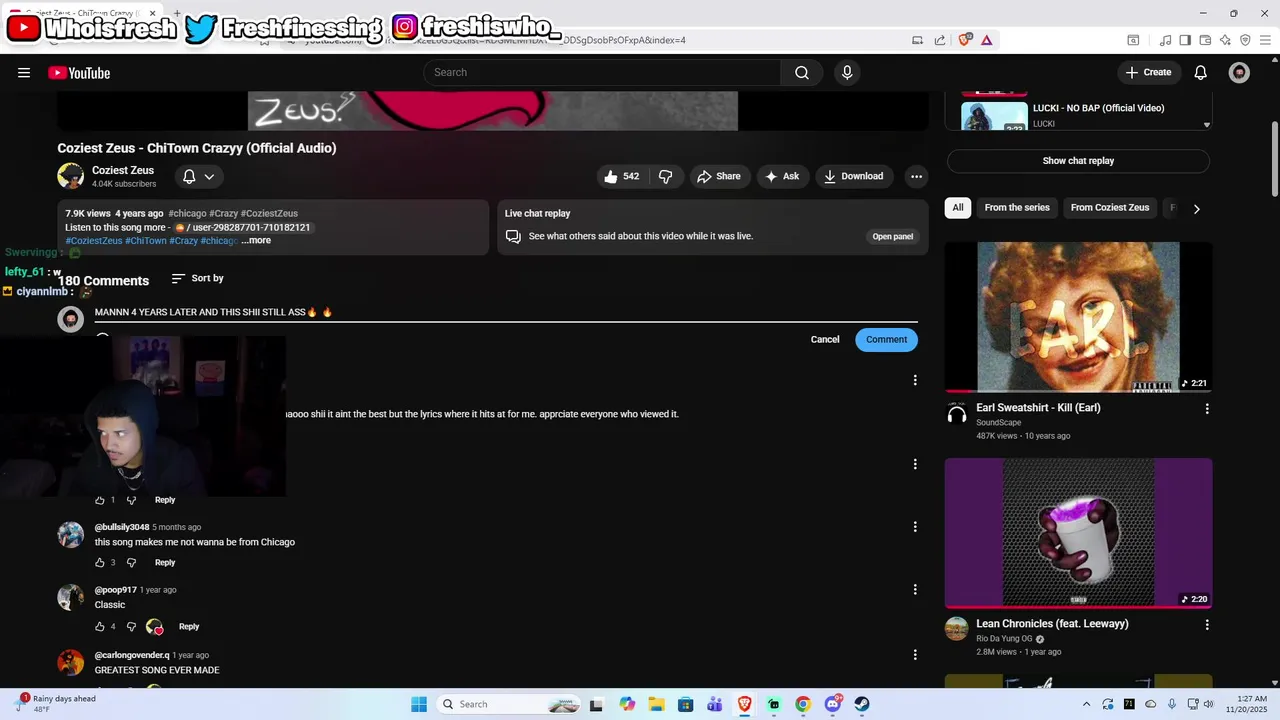1280x720 pixels.
Task: Toggle Brave sidebar panel icon
Action: (x=1185, y=40)
